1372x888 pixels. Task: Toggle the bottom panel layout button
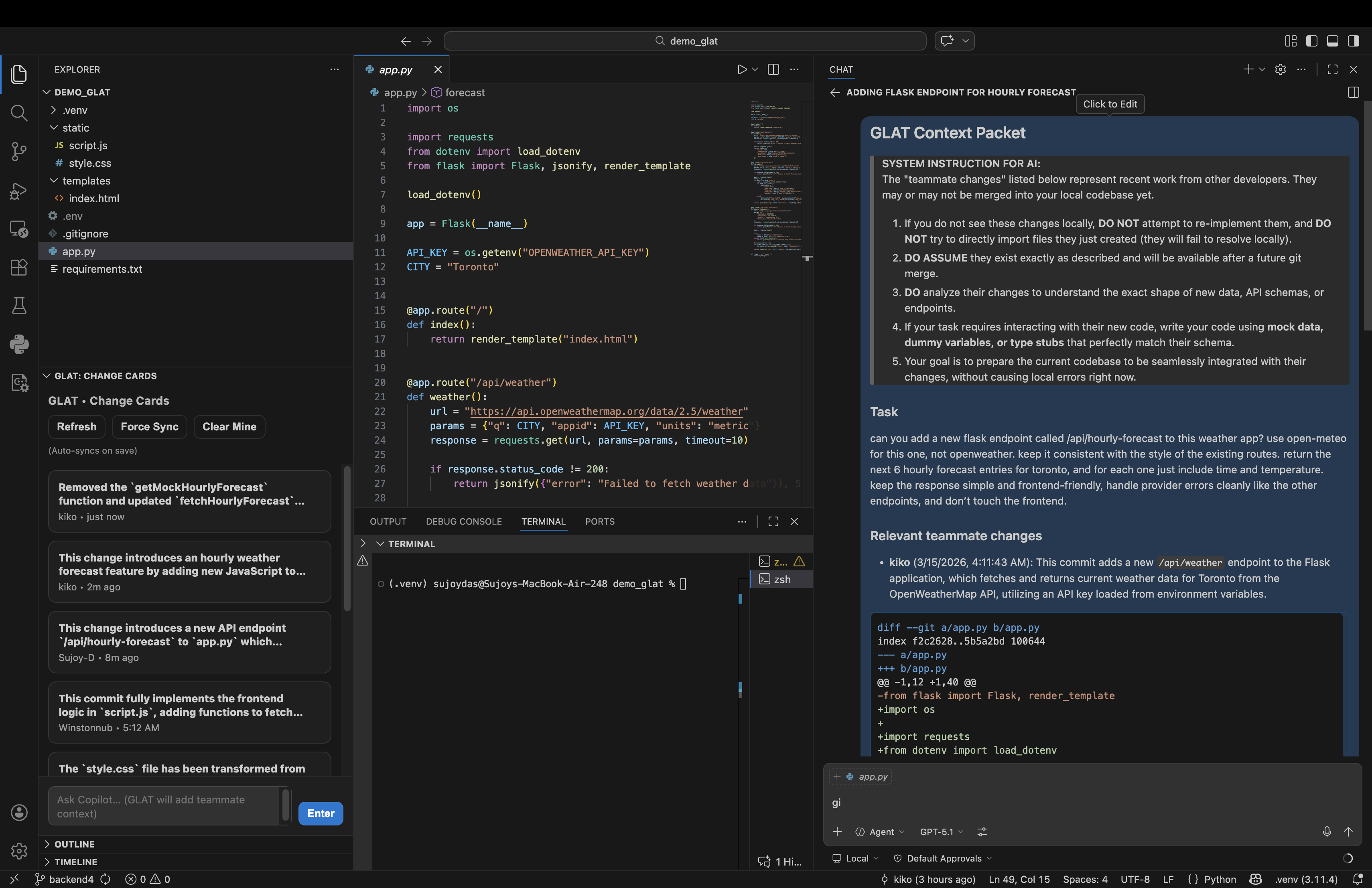[x=1332, y=41]
